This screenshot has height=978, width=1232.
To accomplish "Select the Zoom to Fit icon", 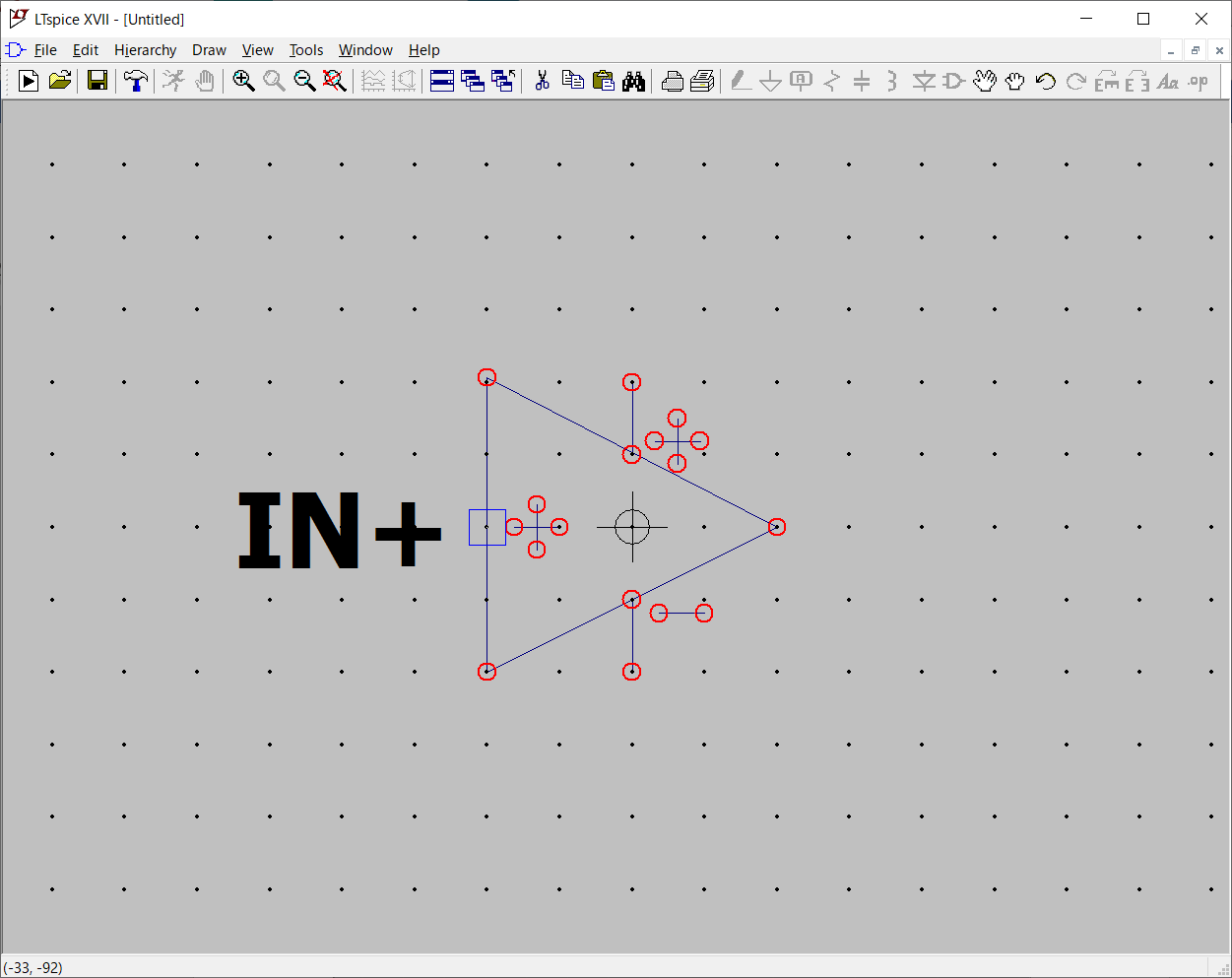I will click(335, 81).
